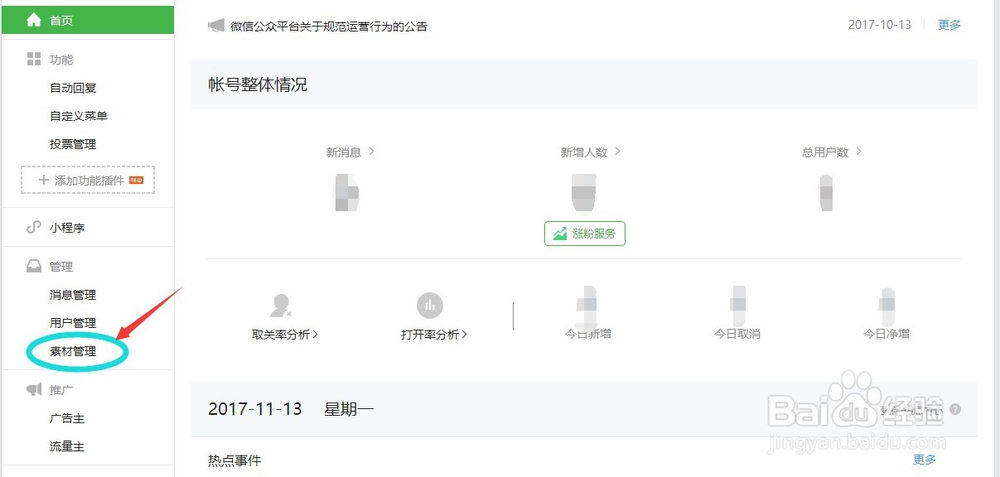The width and height of the screenshot is (1000, 477).
Task: Open 自动回复 in the sidebar
Action: (x=73, y=88)
